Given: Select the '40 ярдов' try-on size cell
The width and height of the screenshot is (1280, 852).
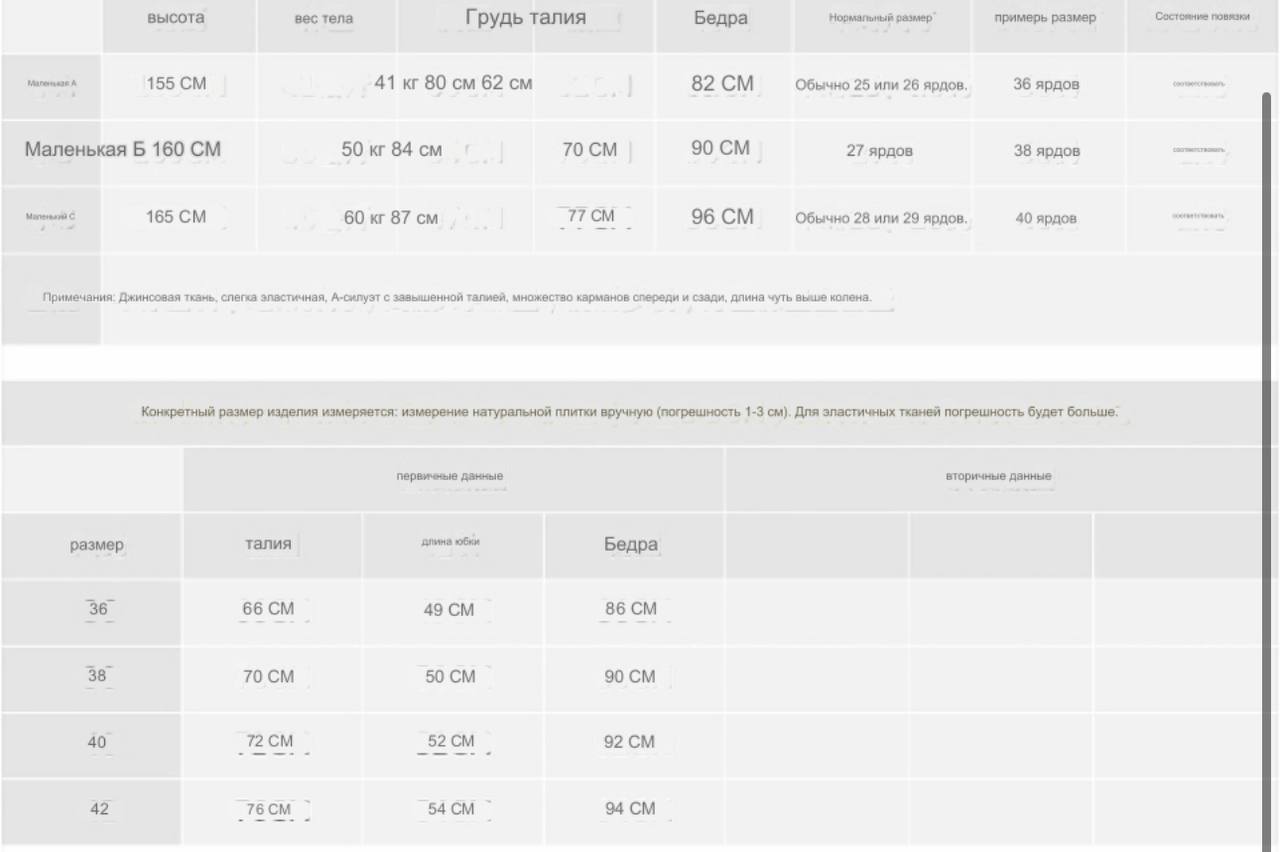Looking at the screenshot, I should coord(1046,219).
